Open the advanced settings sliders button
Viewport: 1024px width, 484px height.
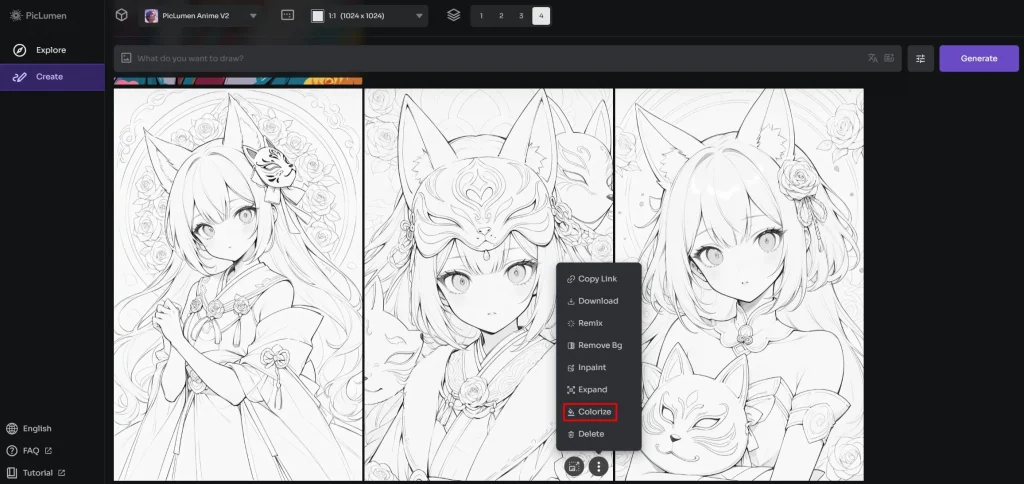click(x=921, y=58)
